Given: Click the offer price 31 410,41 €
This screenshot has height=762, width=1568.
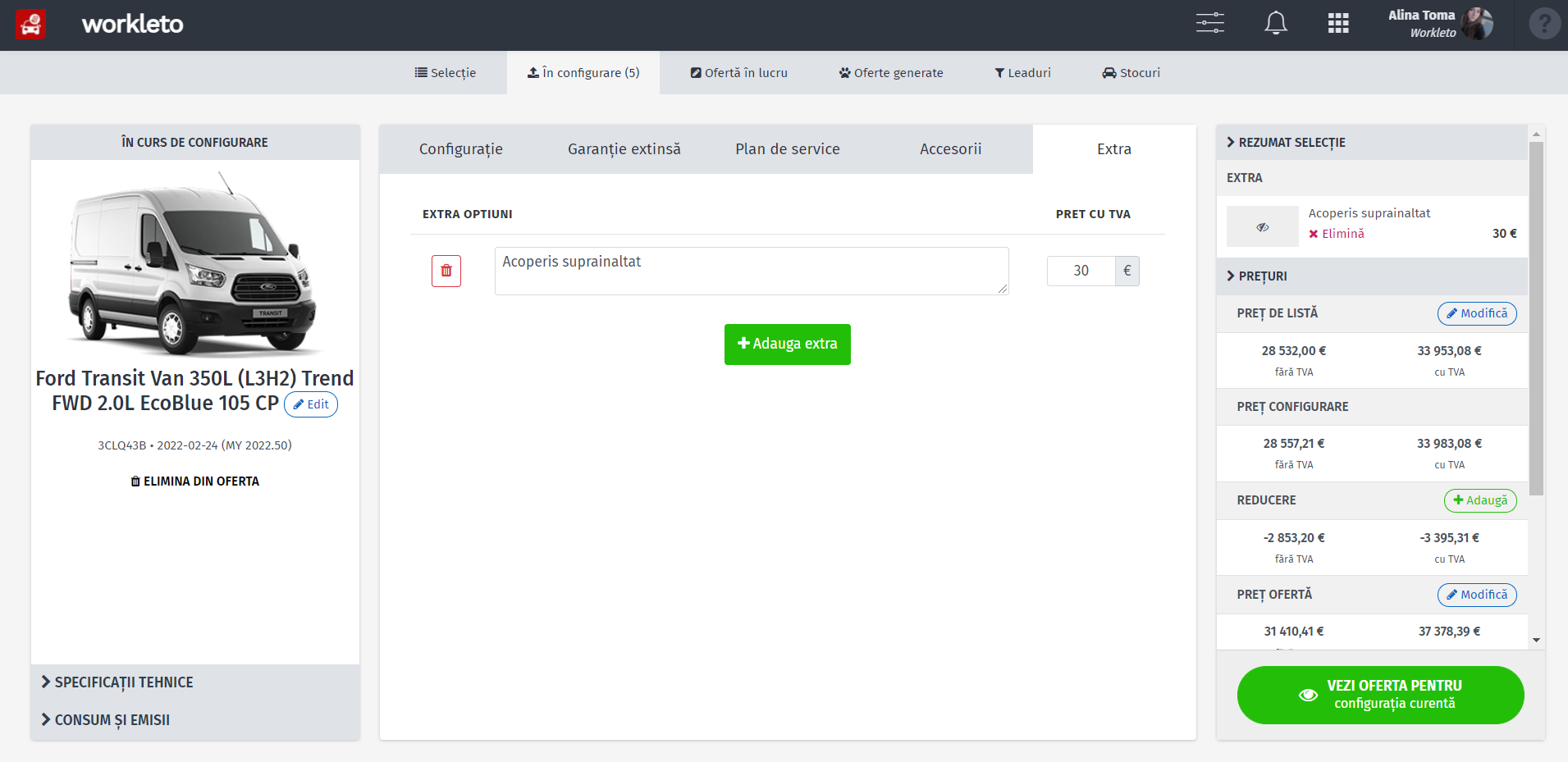Looking at the screenshot, I should (x=1294, y=632).
